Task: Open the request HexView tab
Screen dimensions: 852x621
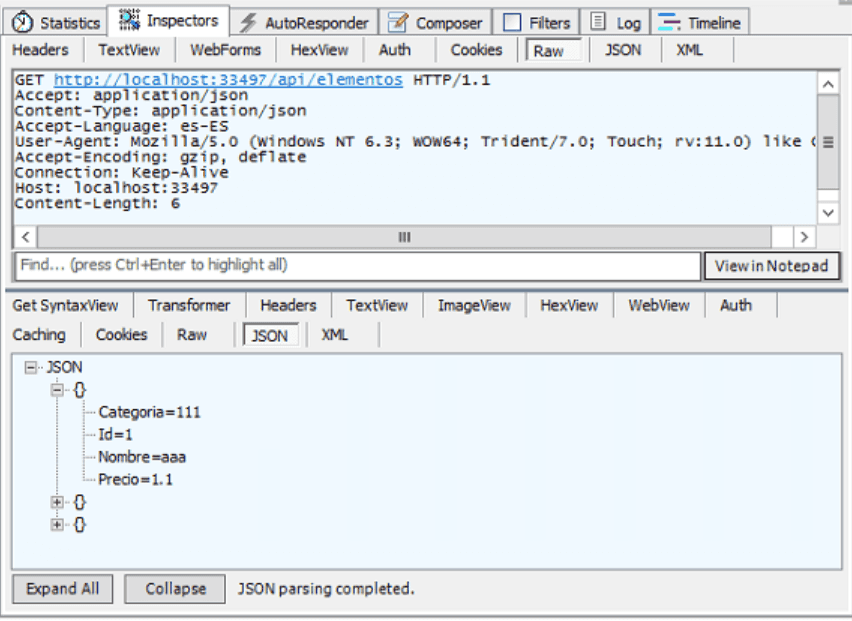Action: click(319, 50)
